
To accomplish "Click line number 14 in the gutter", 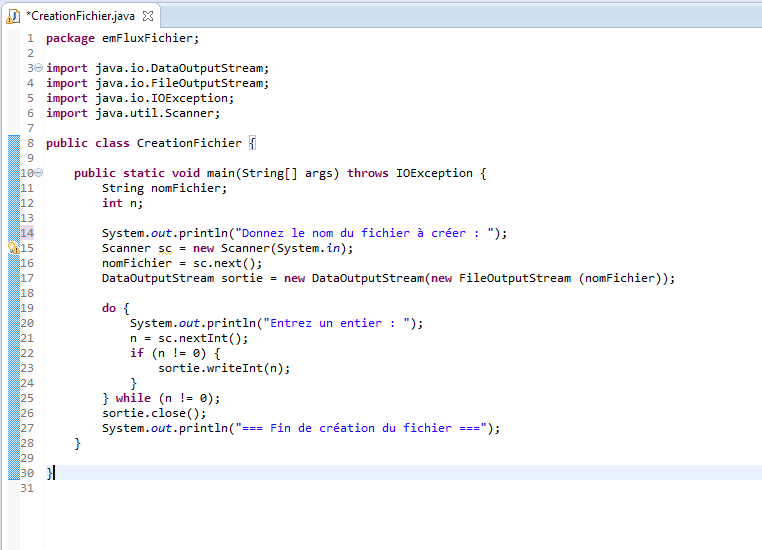I will point(26,233).
